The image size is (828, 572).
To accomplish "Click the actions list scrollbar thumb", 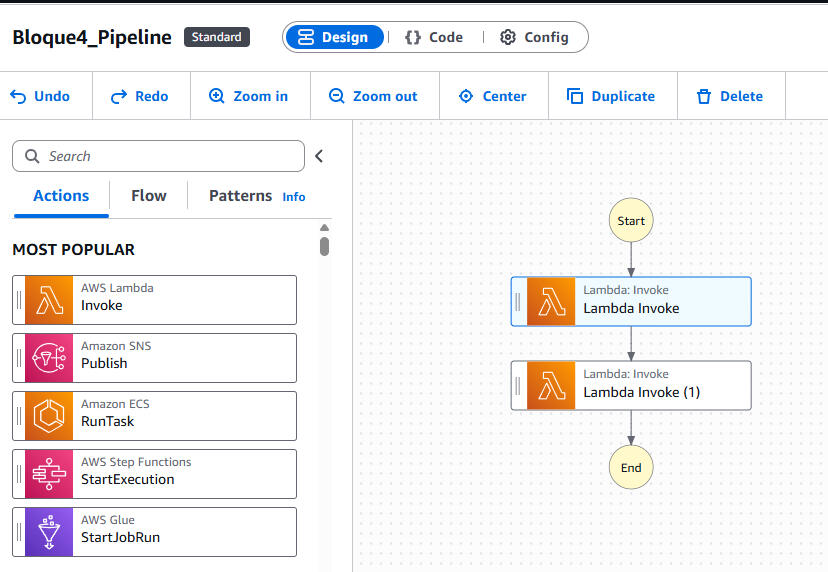I will [324, 245].
